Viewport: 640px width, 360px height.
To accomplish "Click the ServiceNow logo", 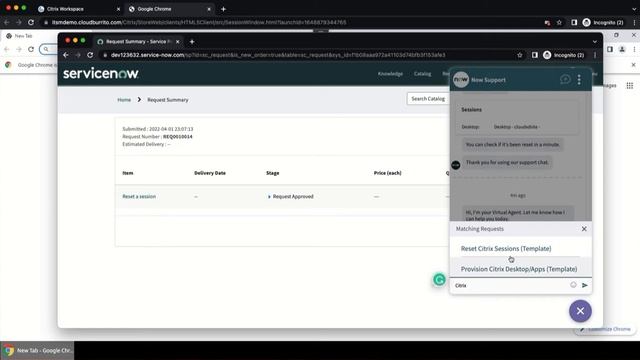I will (101, 73).
